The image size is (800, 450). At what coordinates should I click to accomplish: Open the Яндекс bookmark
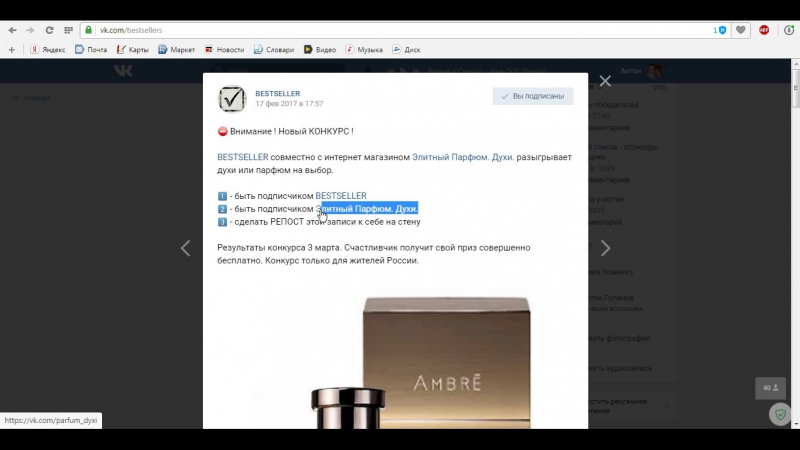coord(47,49)
